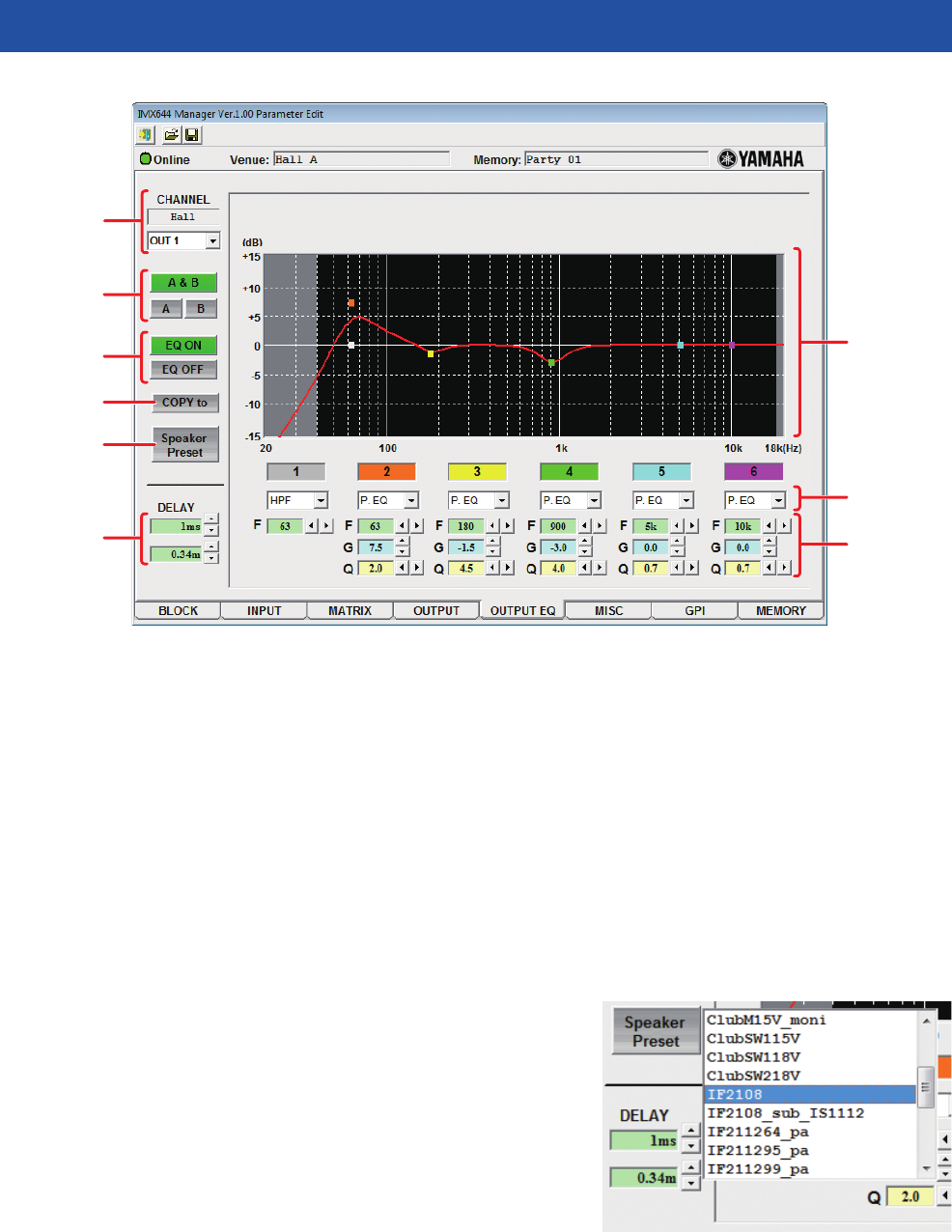Decrease band 1 frequency with left arrow
Viewport: 952px width, 1232px height.
pos(312,526)
